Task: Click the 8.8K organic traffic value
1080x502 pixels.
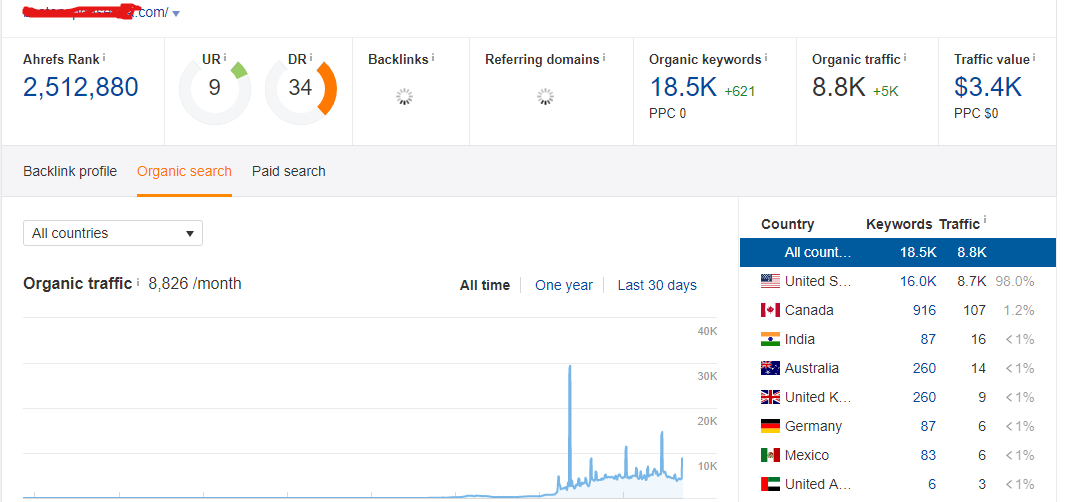Action: click(839, 87)
